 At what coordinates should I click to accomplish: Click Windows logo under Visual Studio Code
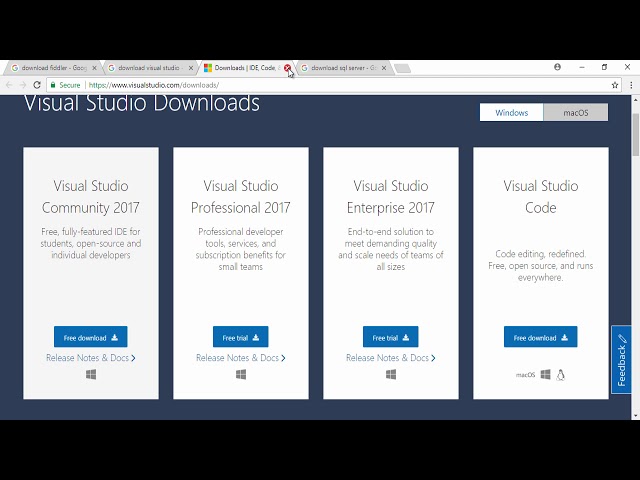tap(545, 374)
